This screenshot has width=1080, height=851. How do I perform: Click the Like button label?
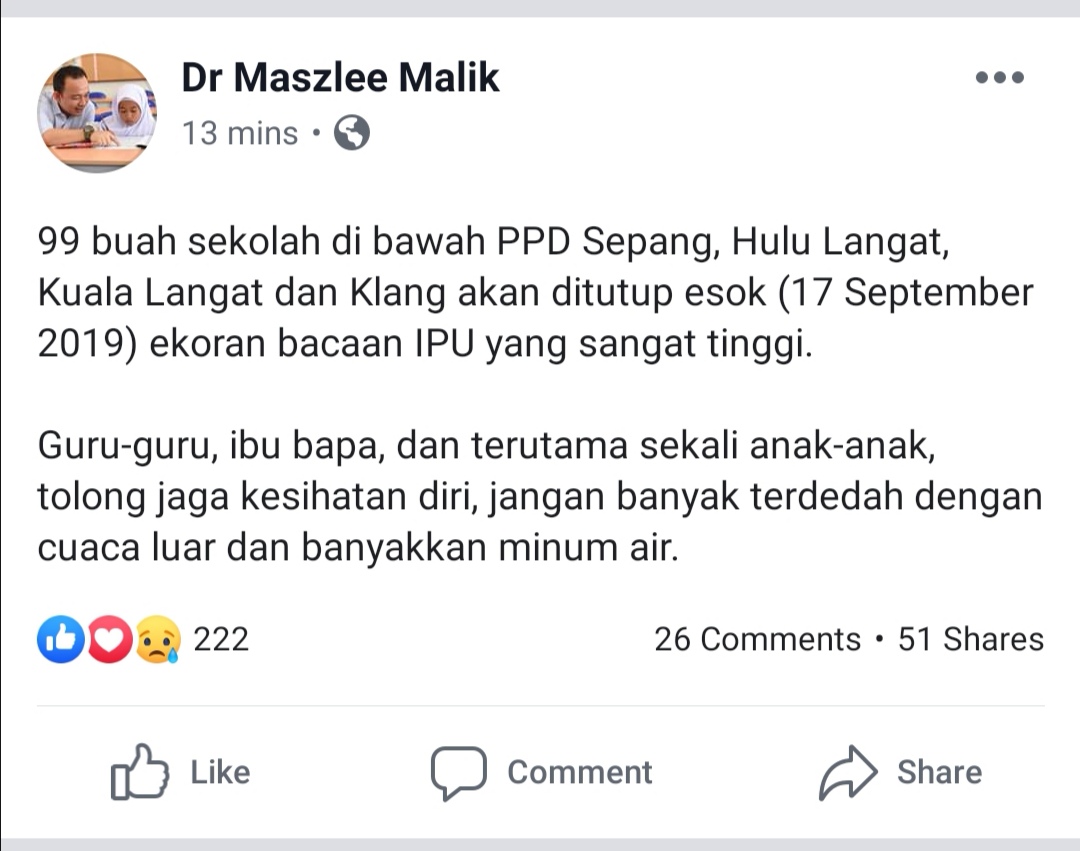coord(220,773)
